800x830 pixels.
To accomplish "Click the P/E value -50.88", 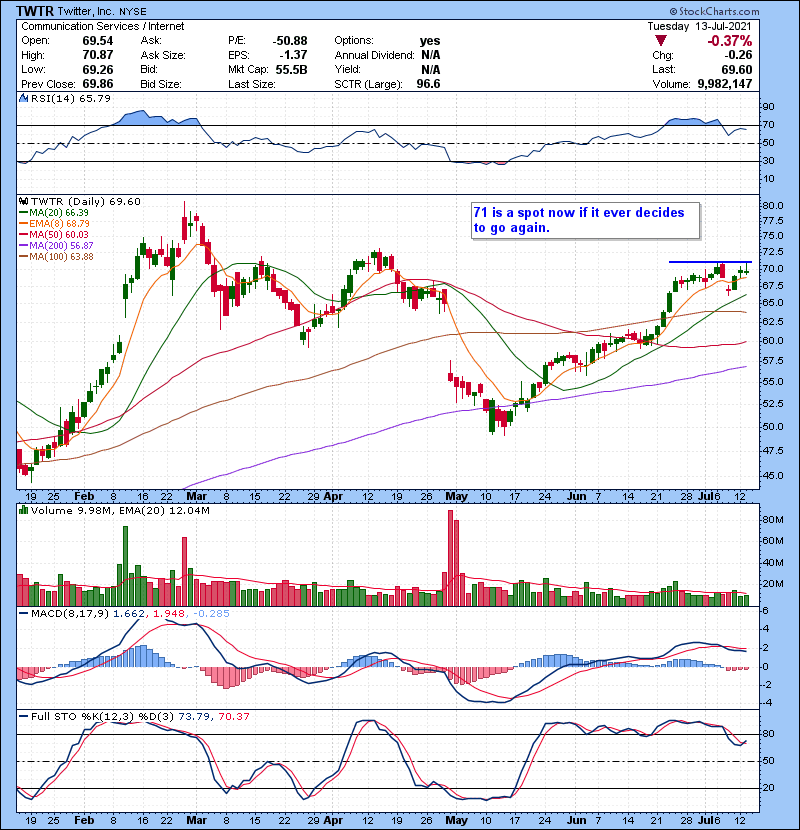I will (x=290, y=41).
